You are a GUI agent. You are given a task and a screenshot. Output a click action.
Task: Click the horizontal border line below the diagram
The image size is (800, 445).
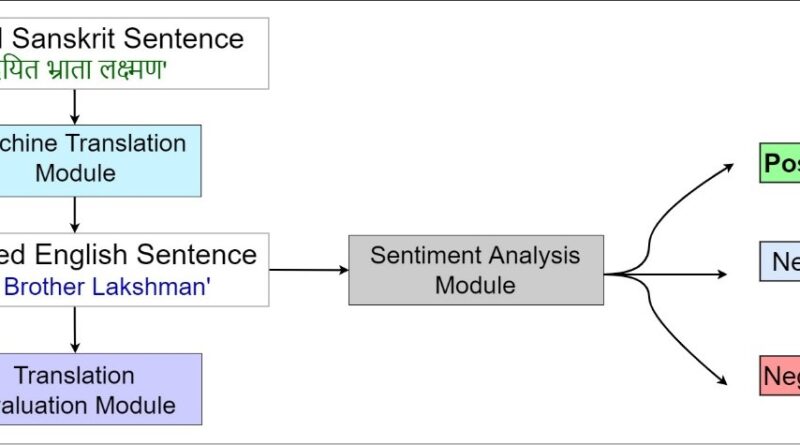(400, 442)
